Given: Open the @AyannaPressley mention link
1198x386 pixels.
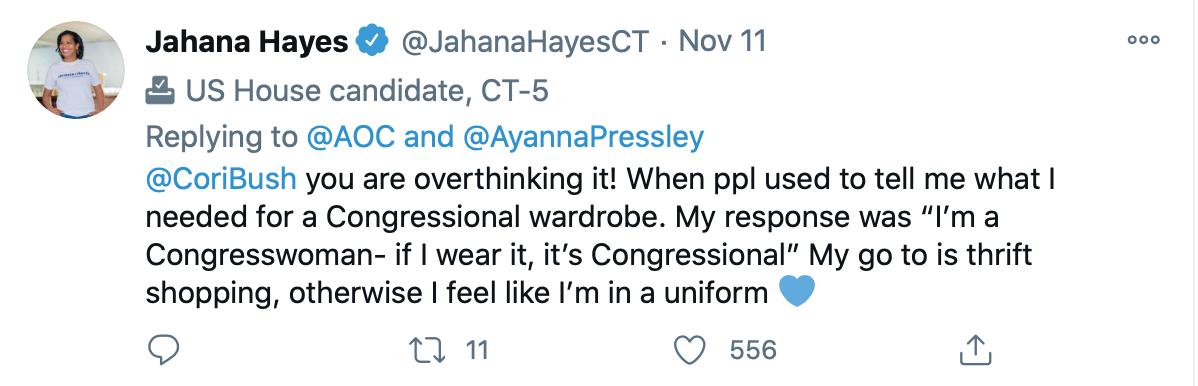Looking at the screenshot, I should click(x=583, y=138).
